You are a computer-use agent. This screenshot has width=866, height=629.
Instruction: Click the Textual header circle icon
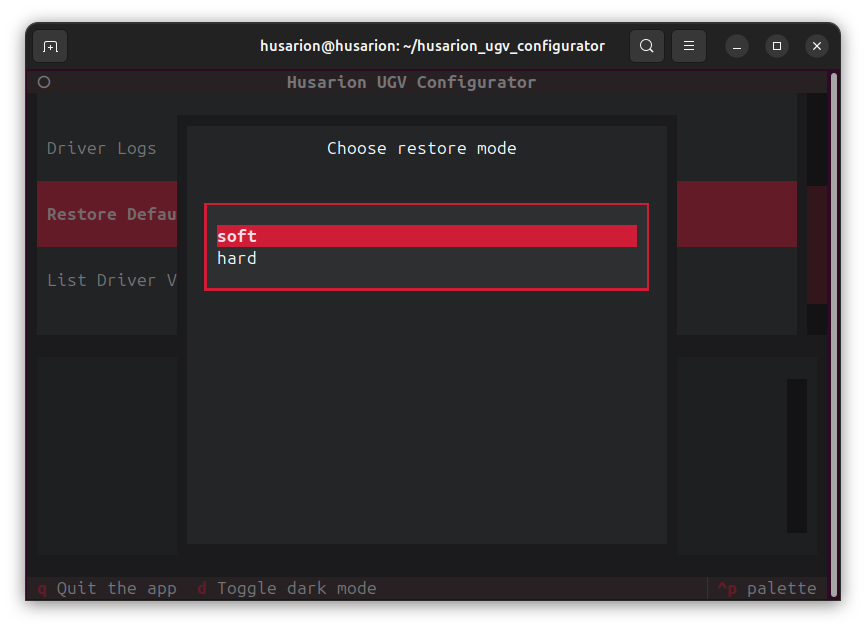click(x=44, y=82)
